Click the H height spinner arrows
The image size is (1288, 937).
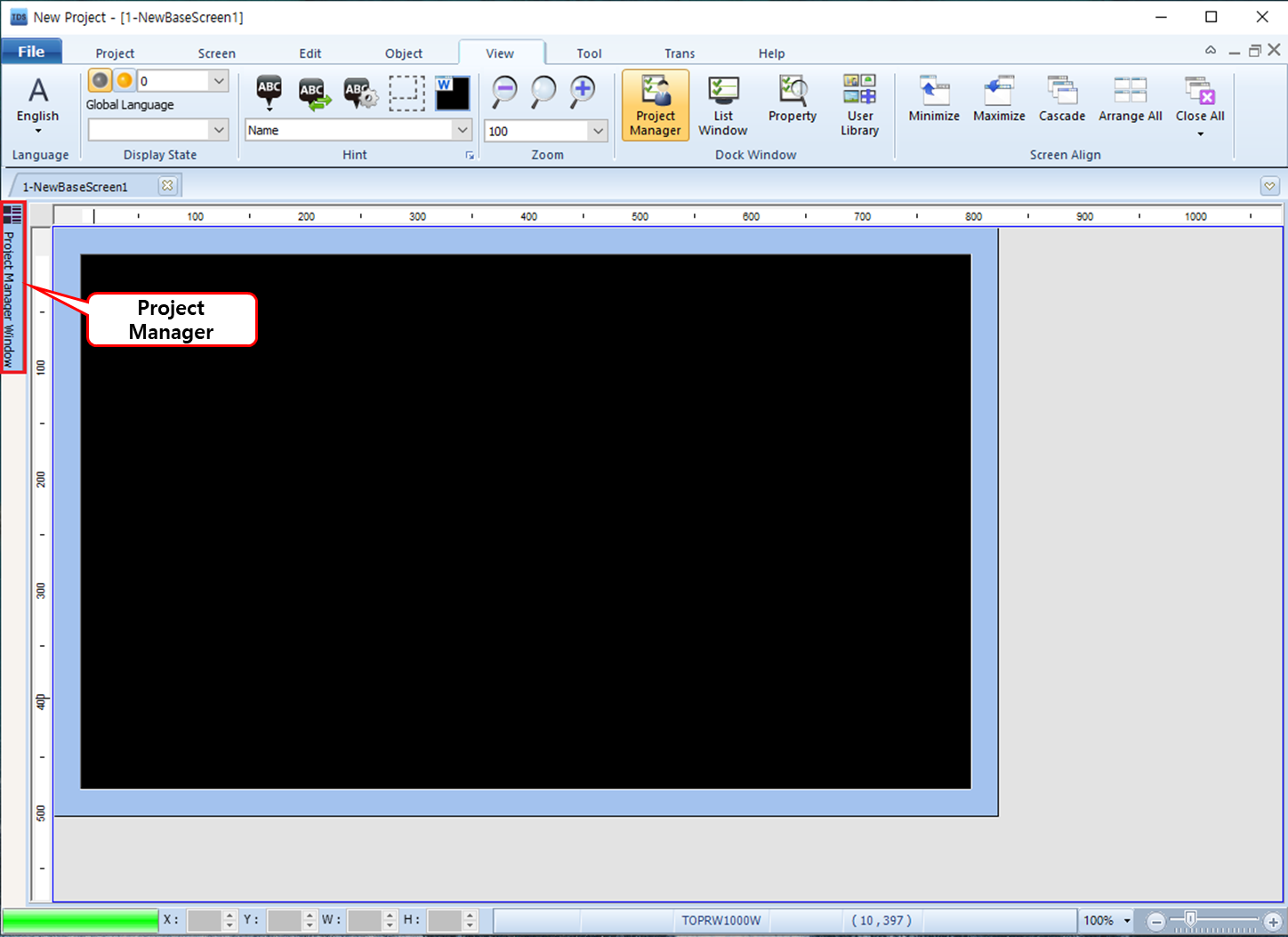pyautogui.click(x=471, y=920)
